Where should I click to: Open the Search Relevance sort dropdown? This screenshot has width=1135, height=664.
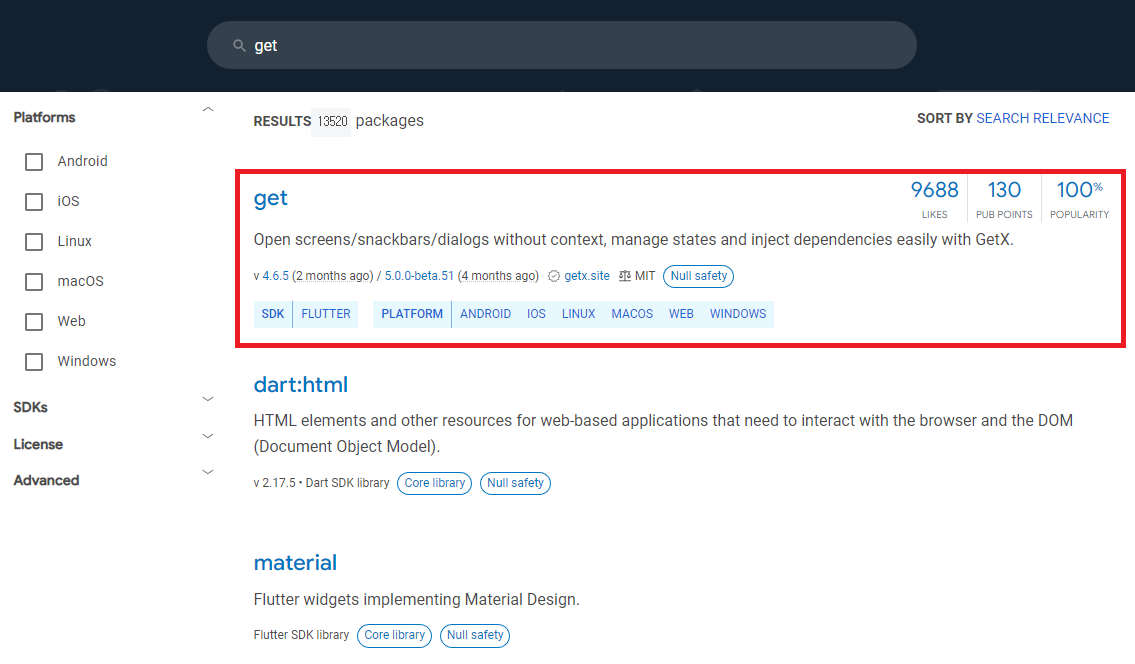coord(1042,118)
